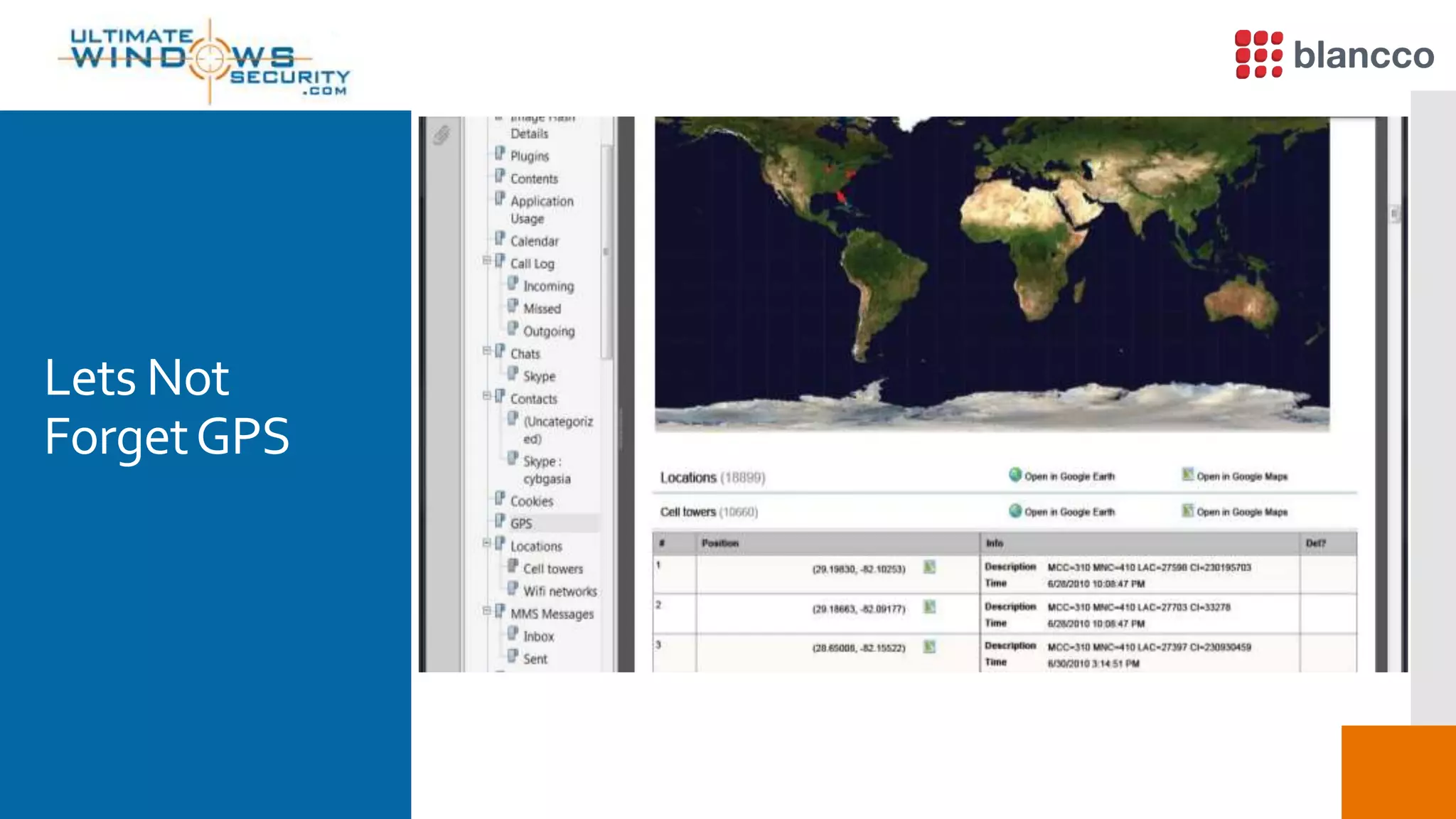The width and height of the screenshot is (1456, 819).
Task: Click Google Maps icon beside Locations
Action: (x=1187, y=475)
